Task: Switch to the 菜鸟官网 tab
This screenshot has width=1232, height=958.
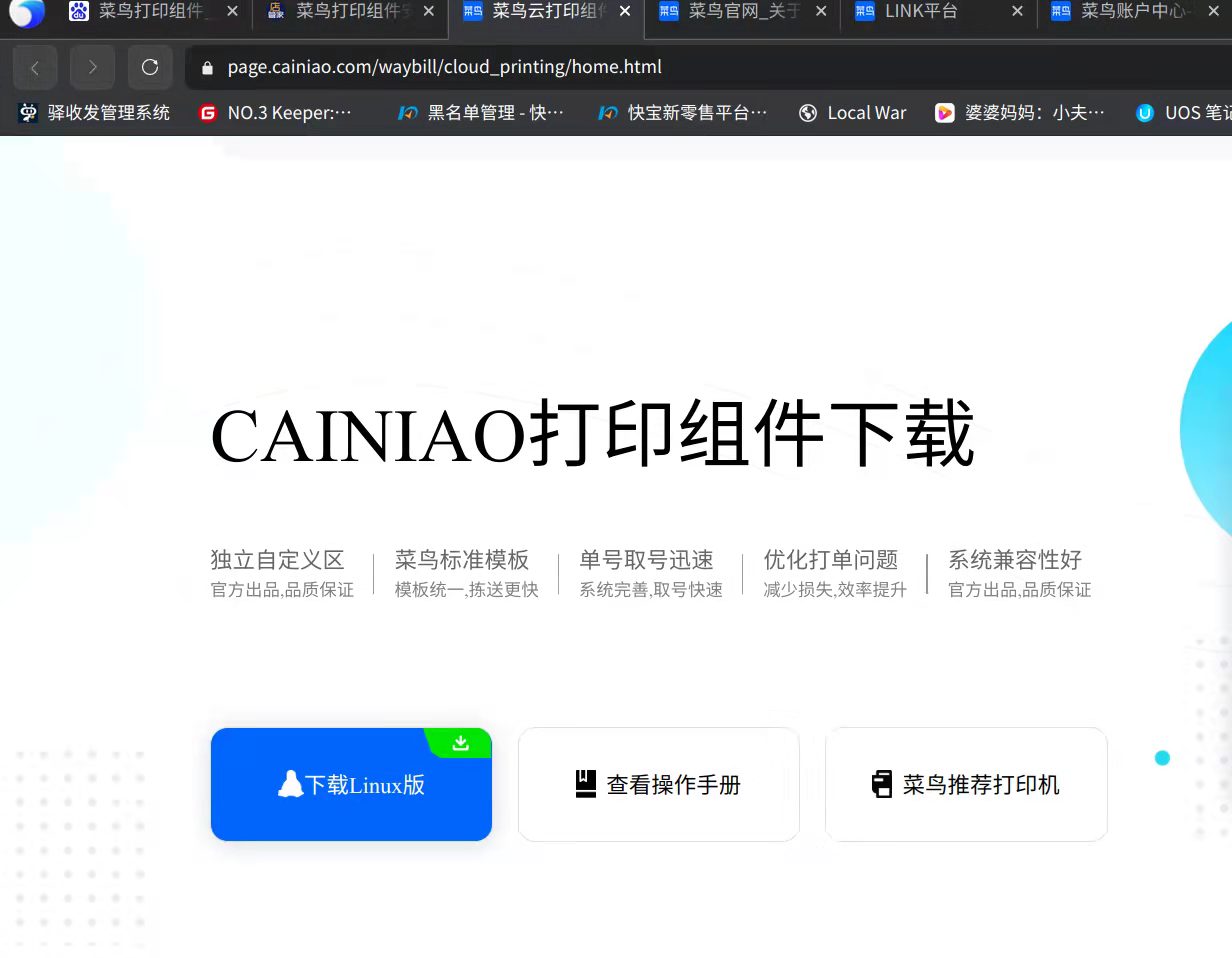Action: click(x=740, y=11)
